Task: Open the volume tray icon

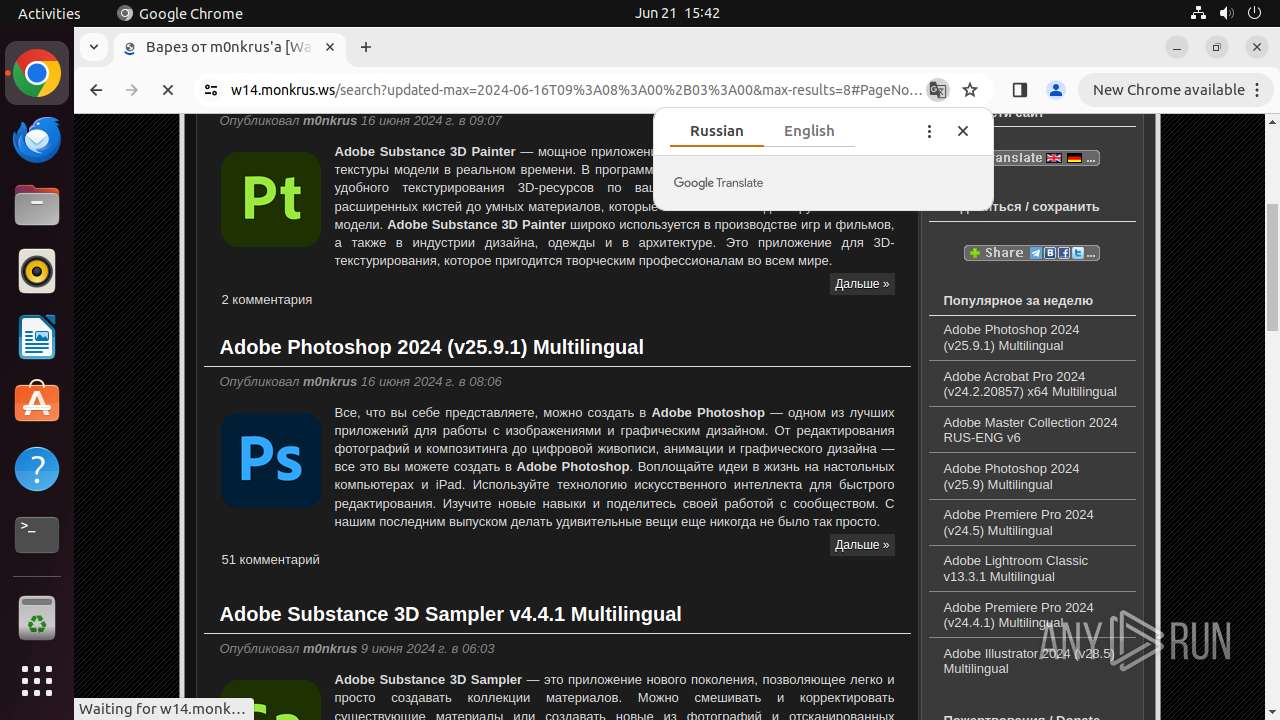Action: point(1226,13)
